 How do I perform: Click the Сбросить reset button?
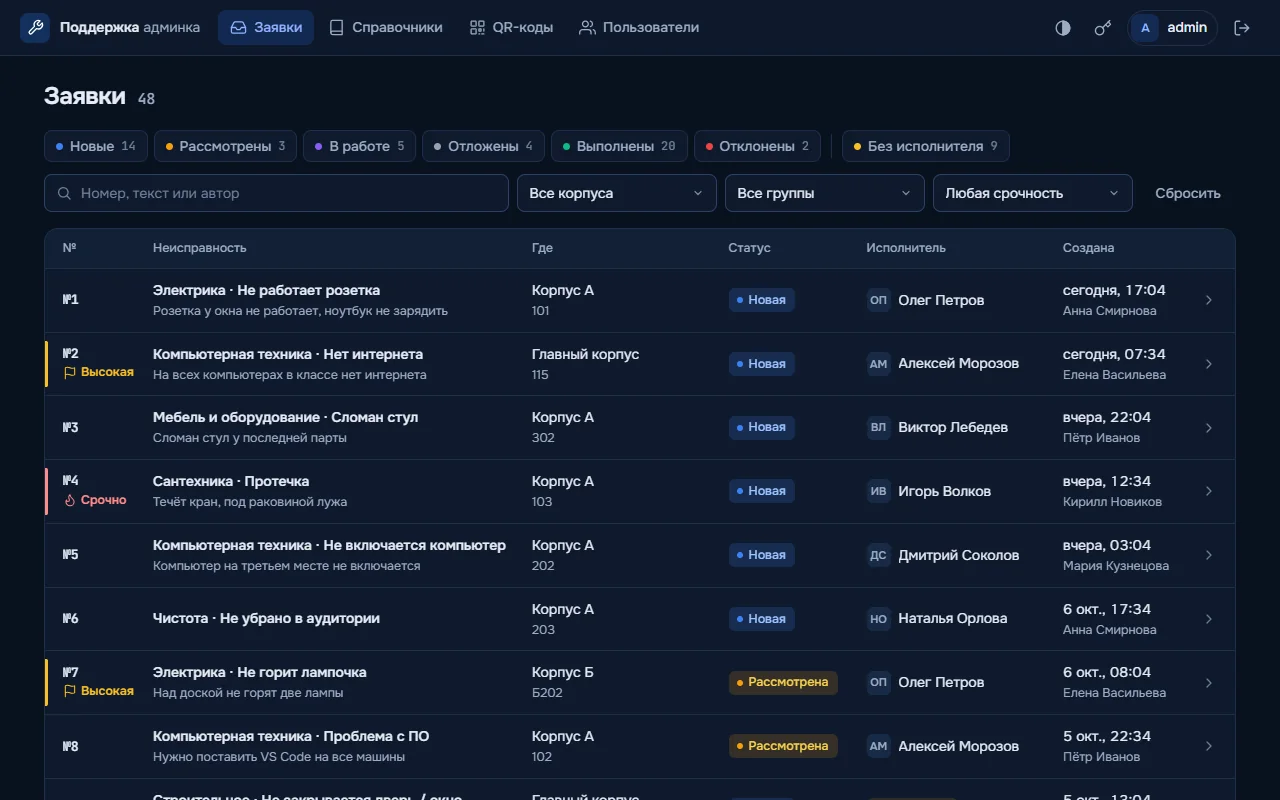(1188, 193)
